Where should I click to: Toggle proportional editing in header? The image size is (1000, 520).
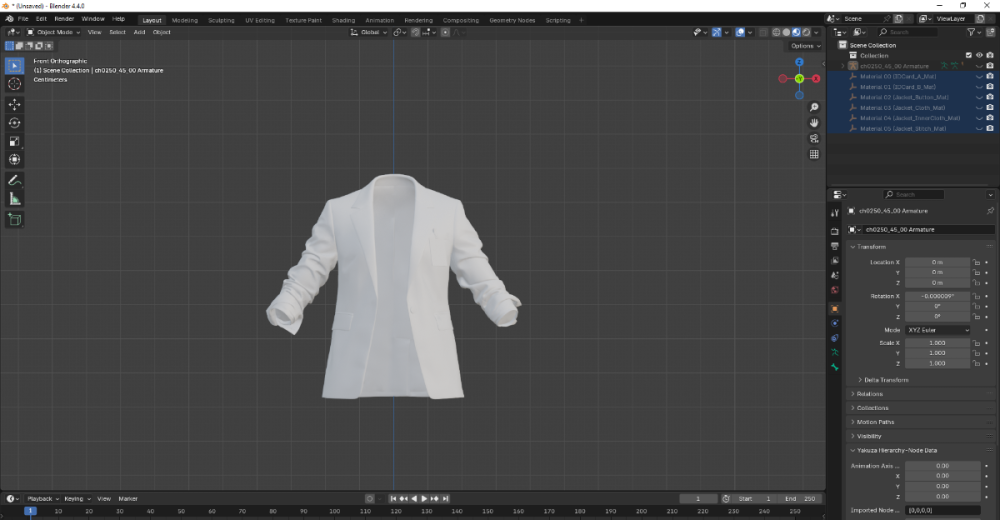(445, 32)
